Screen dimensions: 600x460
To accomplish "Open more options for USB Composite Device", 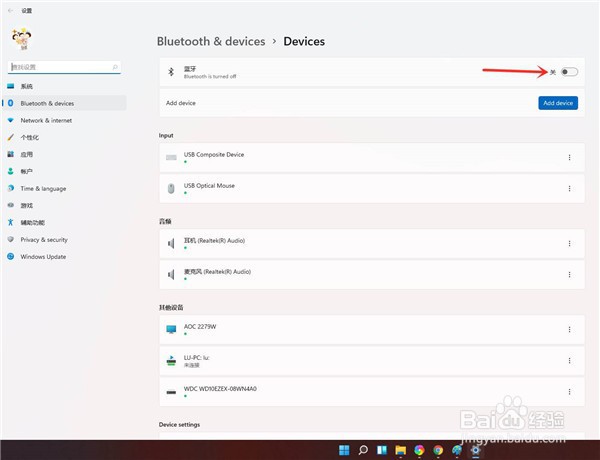I will [x=569, y=158].
